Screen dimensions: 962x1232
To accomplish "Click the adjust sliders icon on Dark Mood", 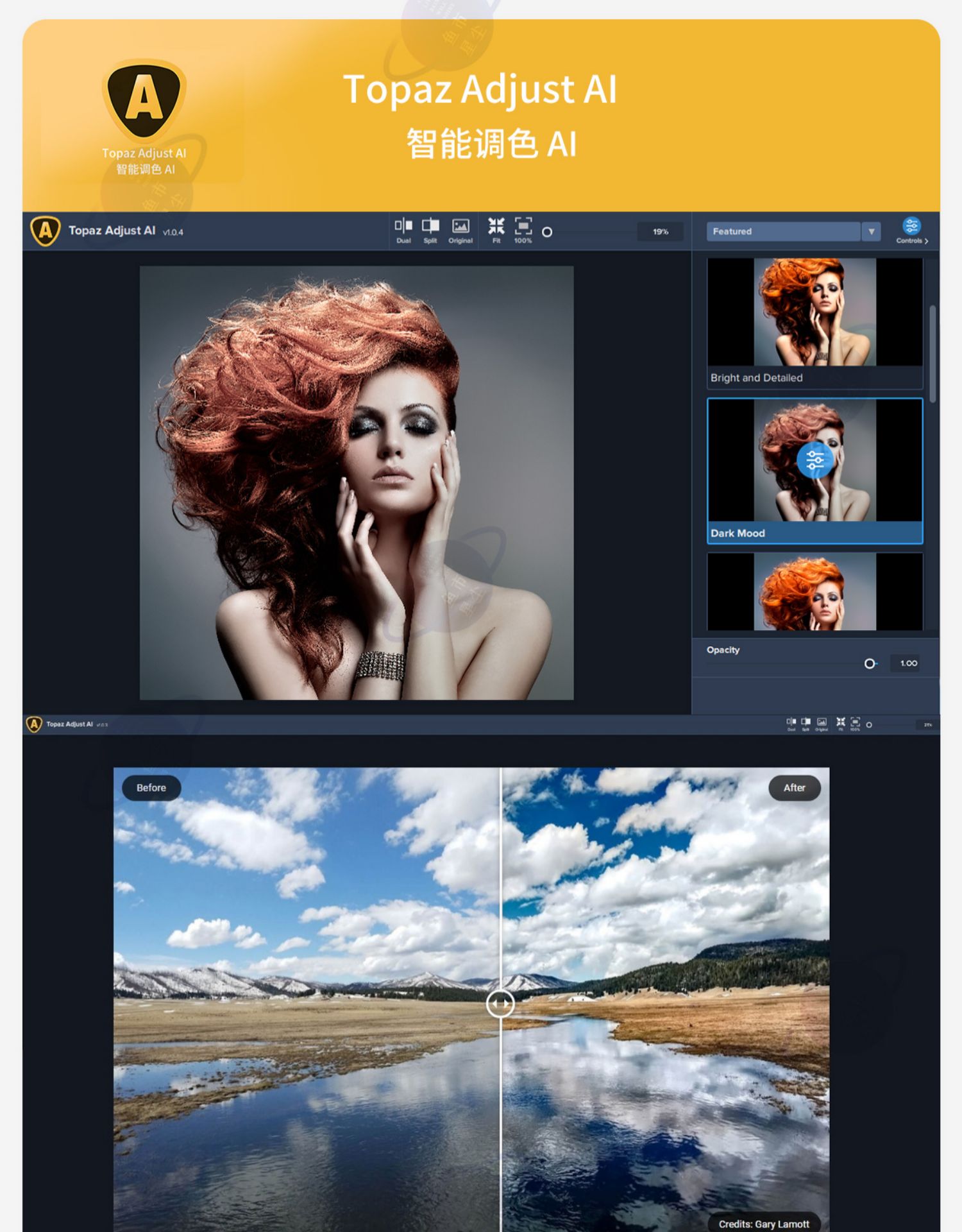I will click(815, 459).
